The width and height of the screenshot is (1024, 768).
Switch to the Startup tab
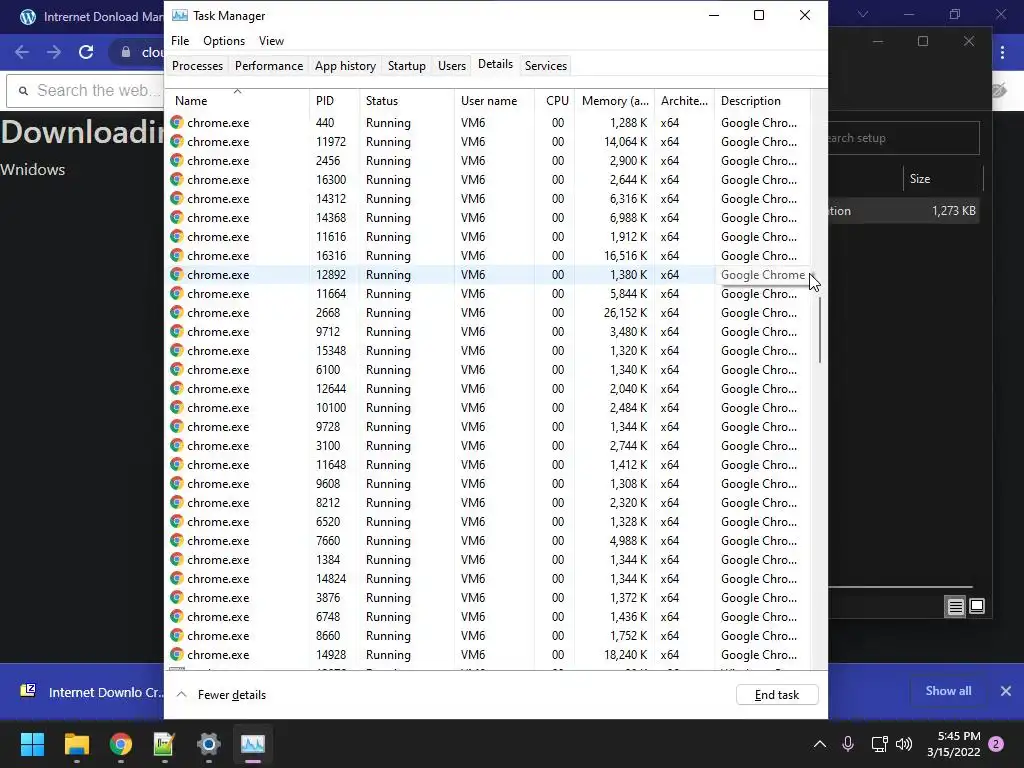click(406, 65)
